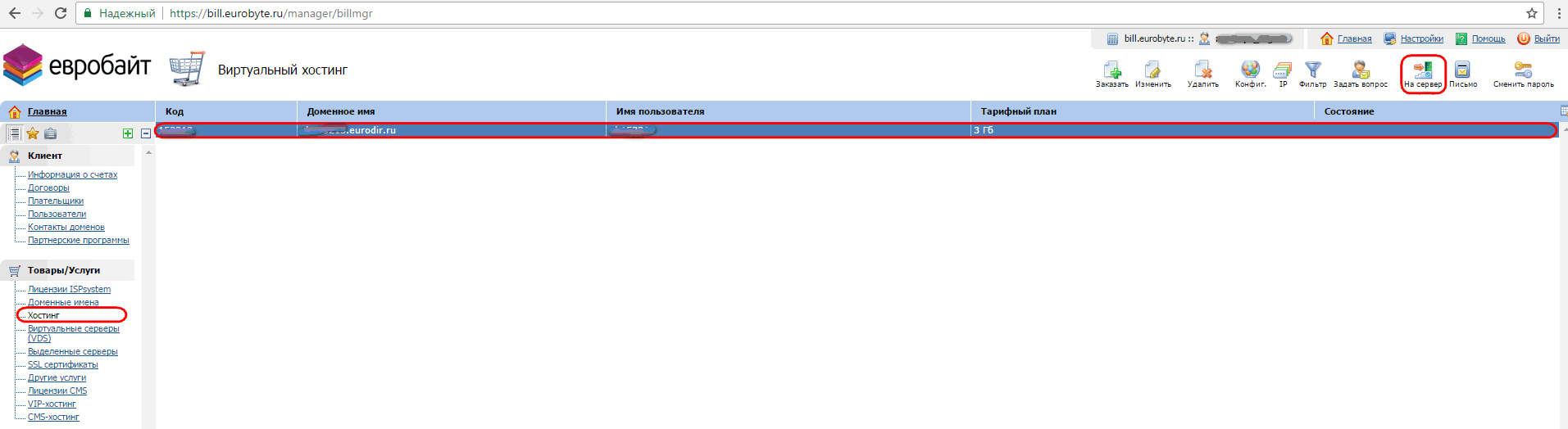Image resolution: width=1568 pixels, height=429 pixels.
Task: Open the Настройки link in header
Action: pos(1421,38)
